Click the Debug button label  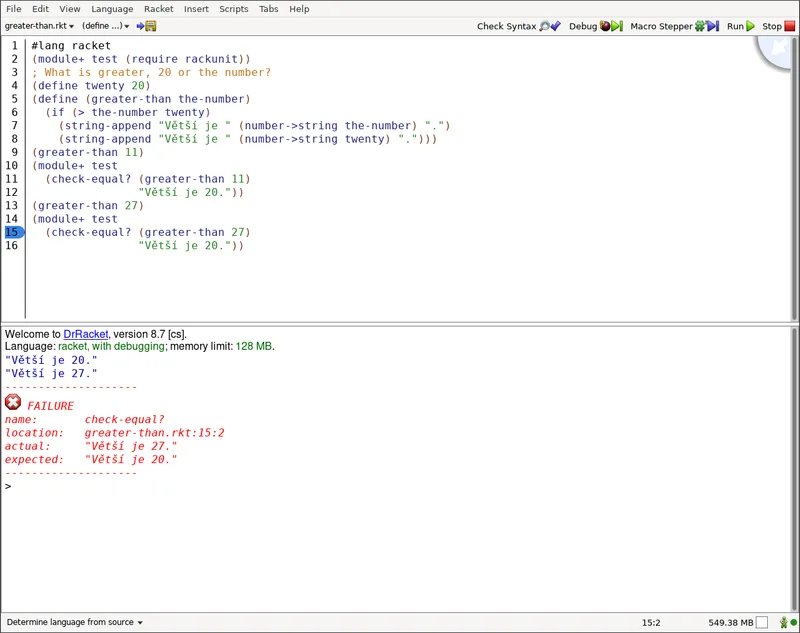[583, 26]
